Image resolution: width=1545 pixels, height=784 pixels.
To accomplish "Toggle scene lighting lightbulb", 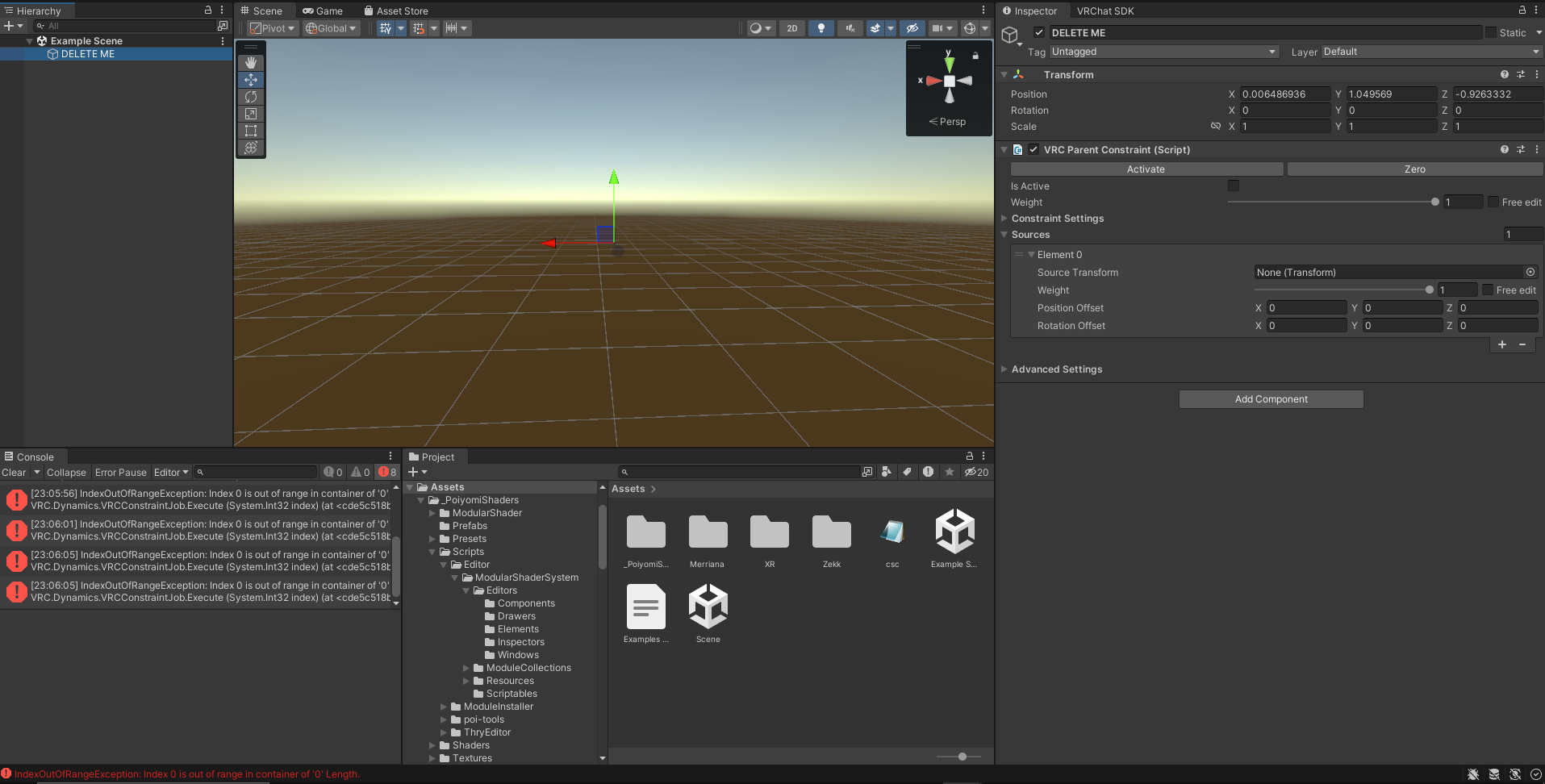I will pos(821,28).
